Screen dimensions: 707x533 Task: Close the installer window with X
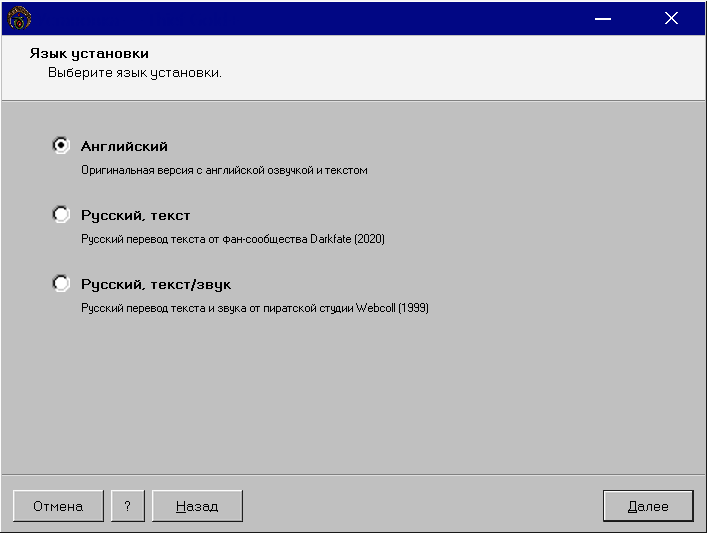click(x=671, y=18)
